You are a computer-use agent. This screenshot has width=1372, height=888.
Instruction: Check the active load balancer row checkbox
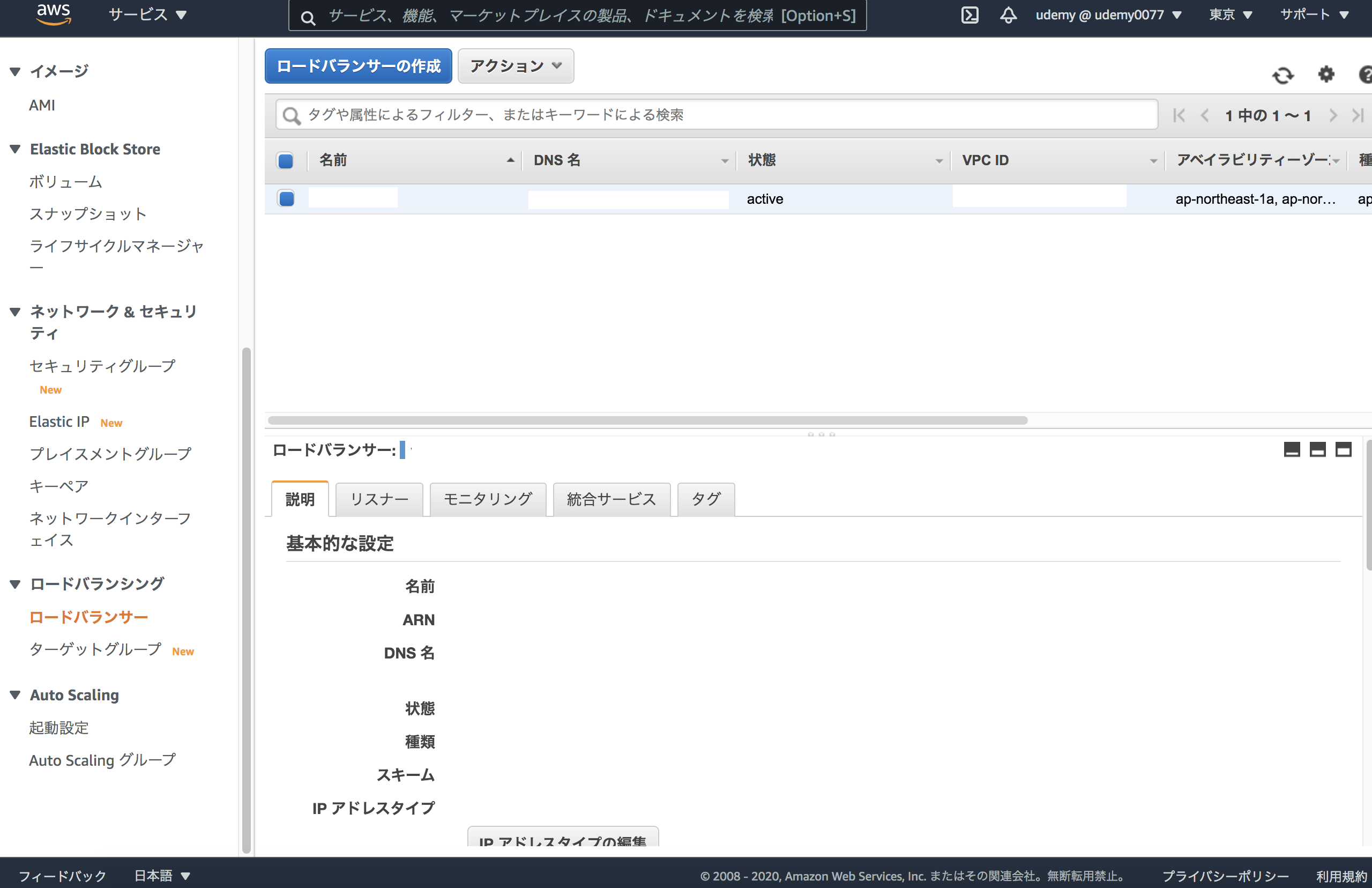click(x=285, y=198)
